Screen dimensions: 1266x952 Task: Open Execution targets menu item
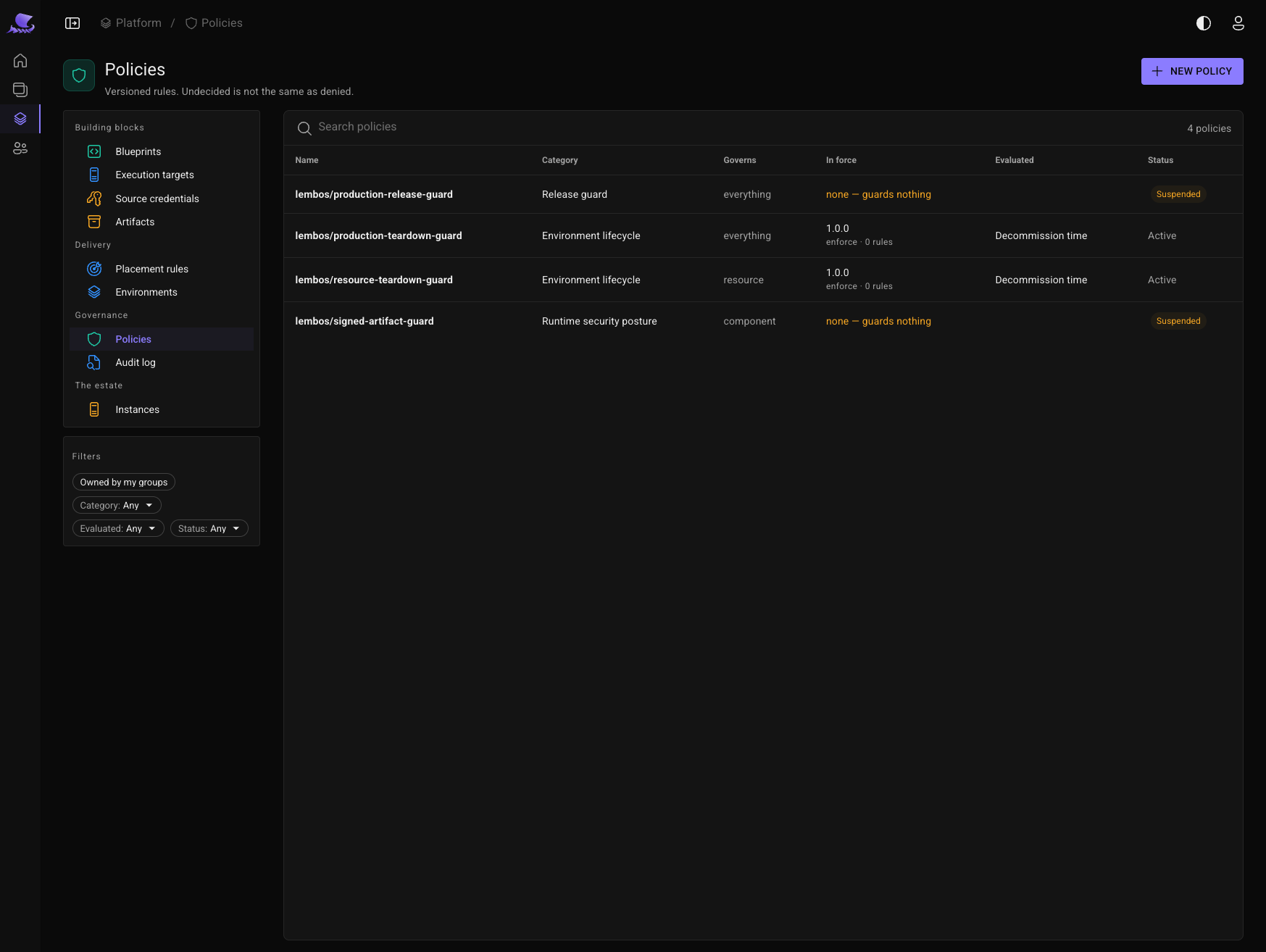pyautogui.click(x=162, y=175)
